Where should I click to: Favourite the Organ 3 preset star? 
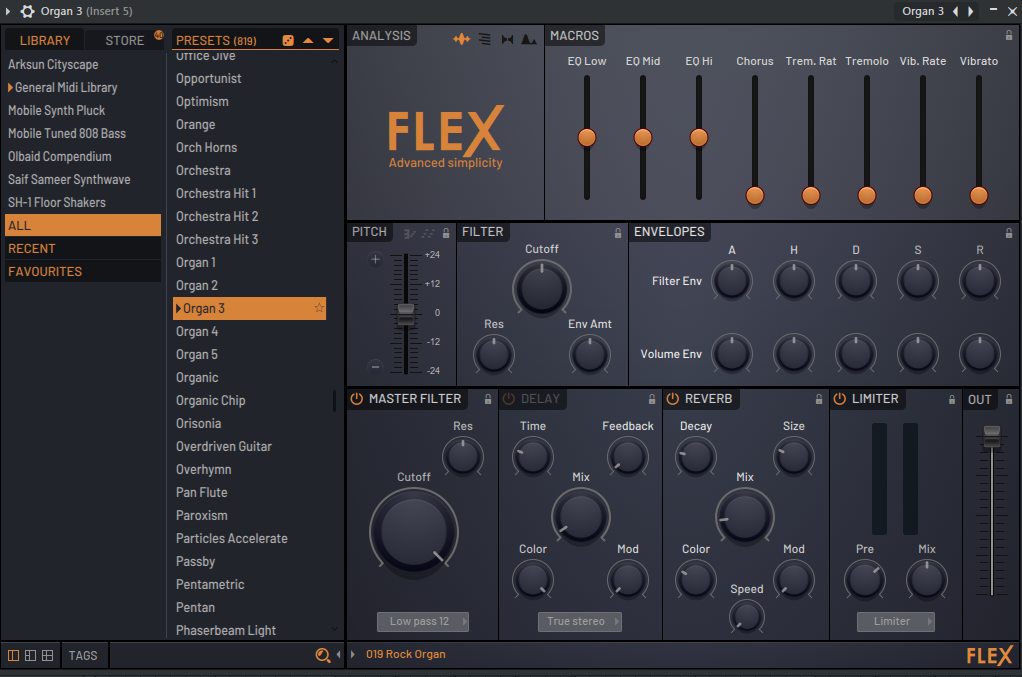click(x=319, y=308)
